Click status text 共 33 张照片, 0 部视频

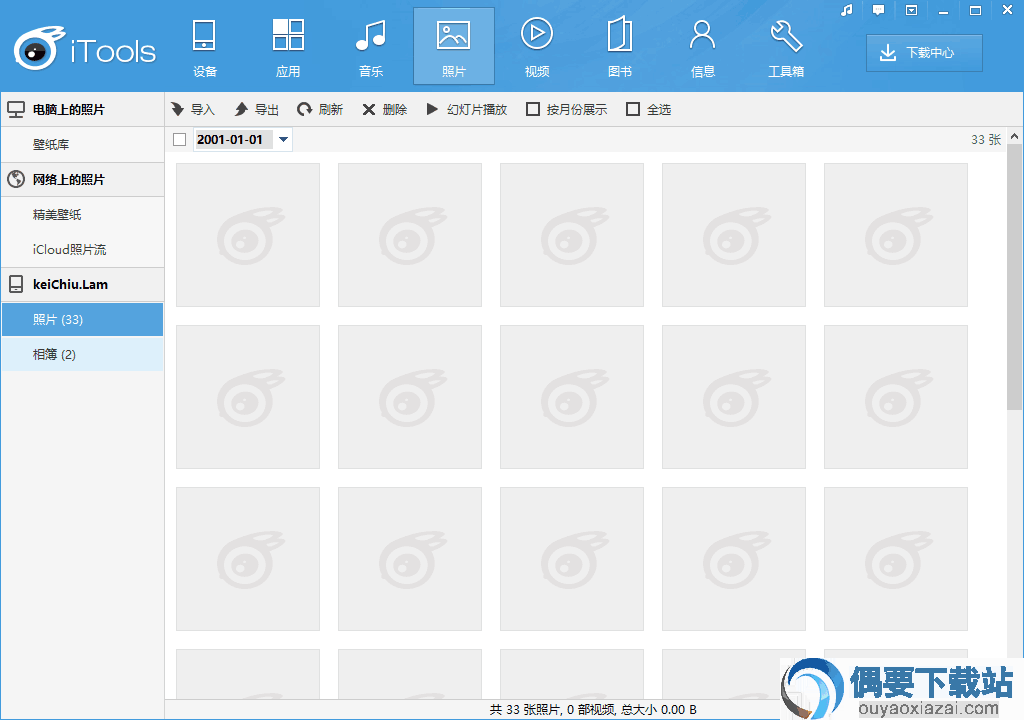pos(552,710)
